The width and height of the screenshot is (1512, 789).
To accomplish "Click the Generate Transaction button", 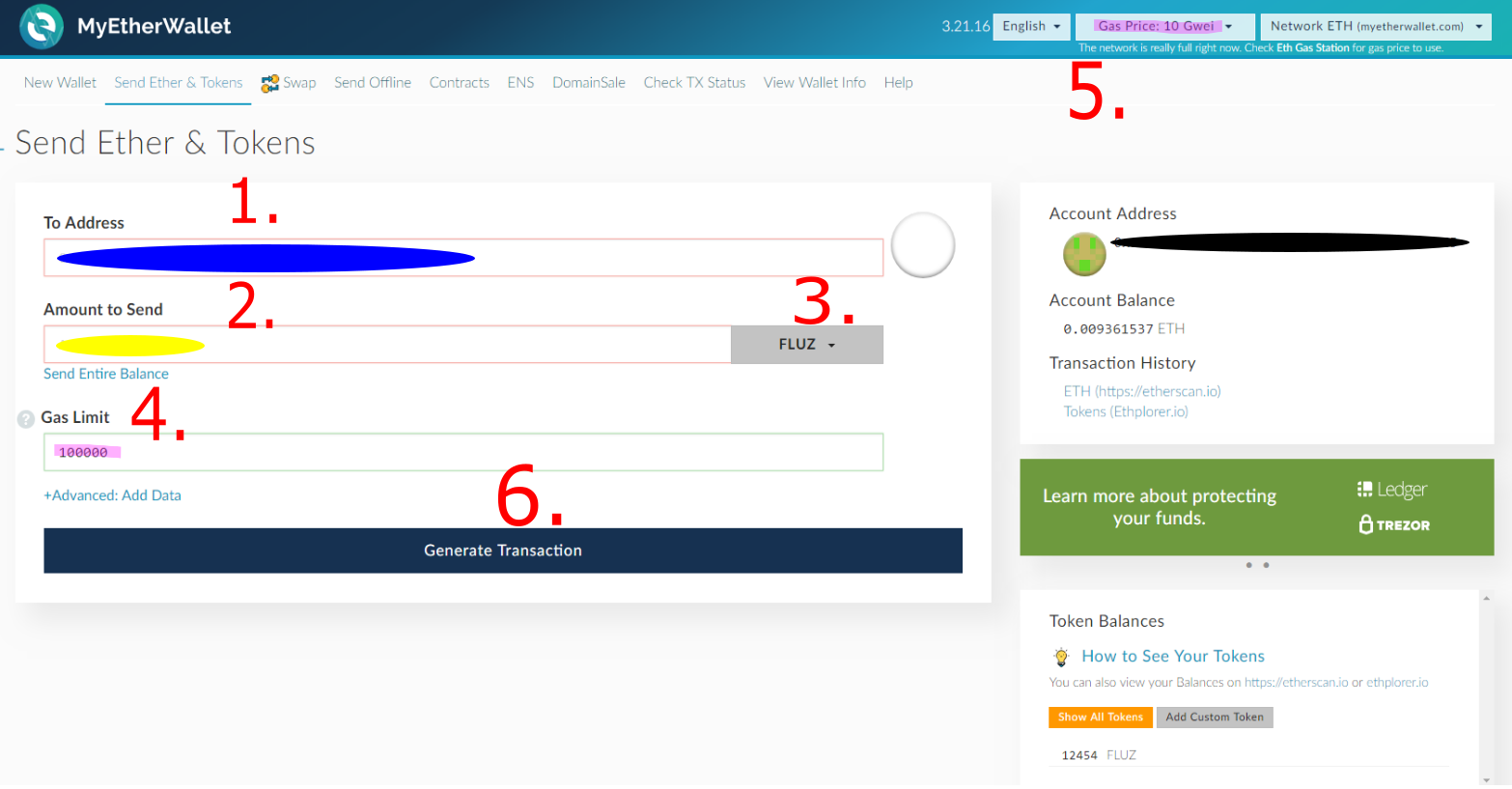I will click(503, 550).
